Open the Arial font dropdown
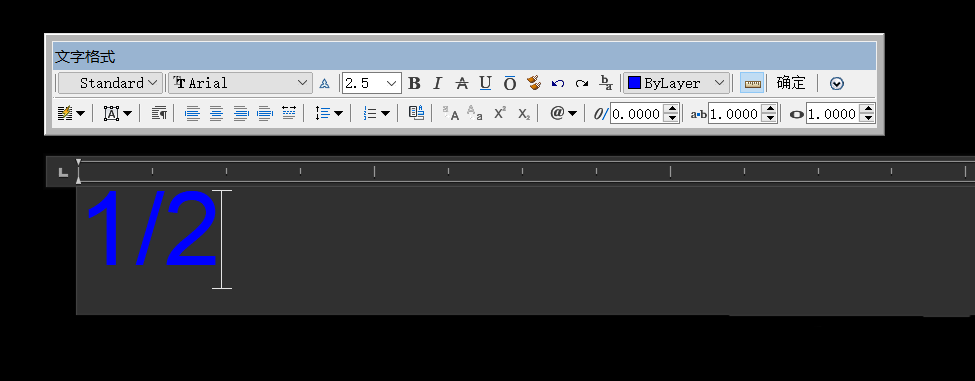Screen dimensions: 975x381 point(240,83)
